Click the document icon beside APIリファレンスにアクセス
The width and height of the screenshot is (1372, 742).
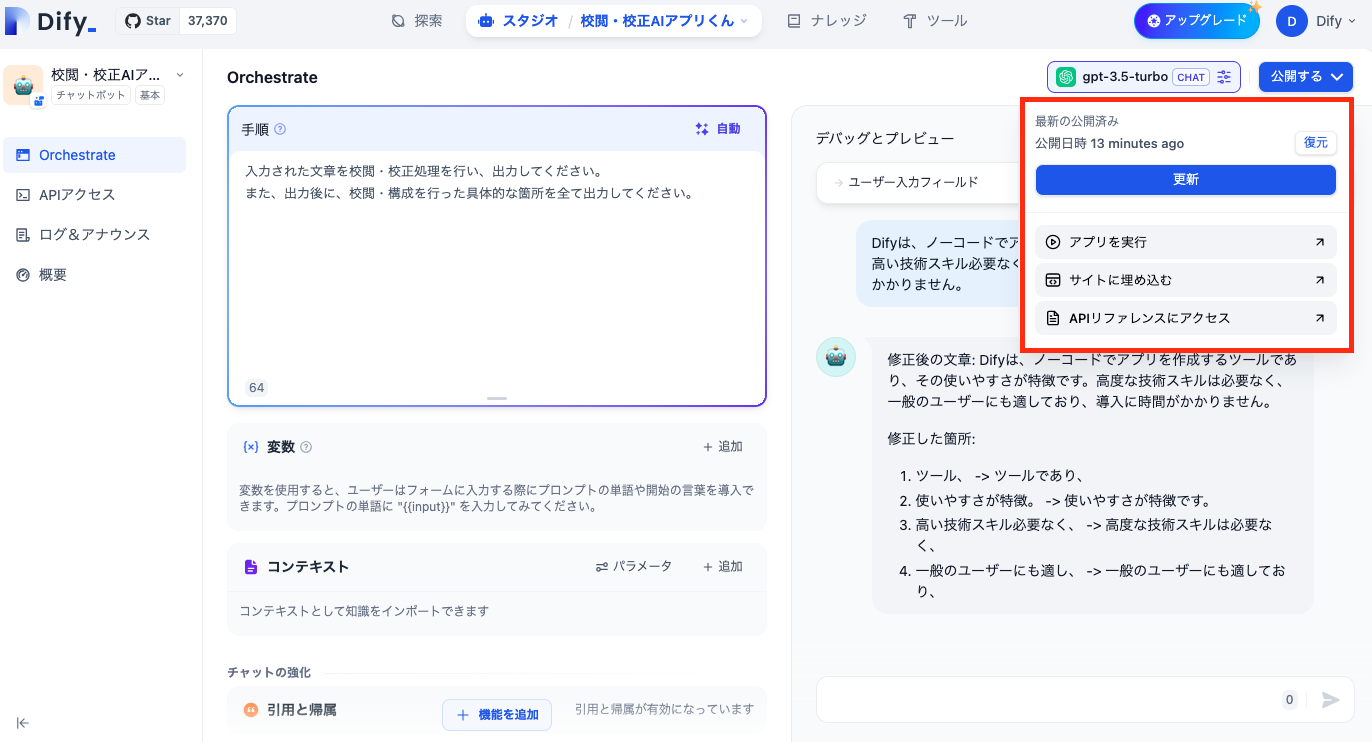point(1052,318)
